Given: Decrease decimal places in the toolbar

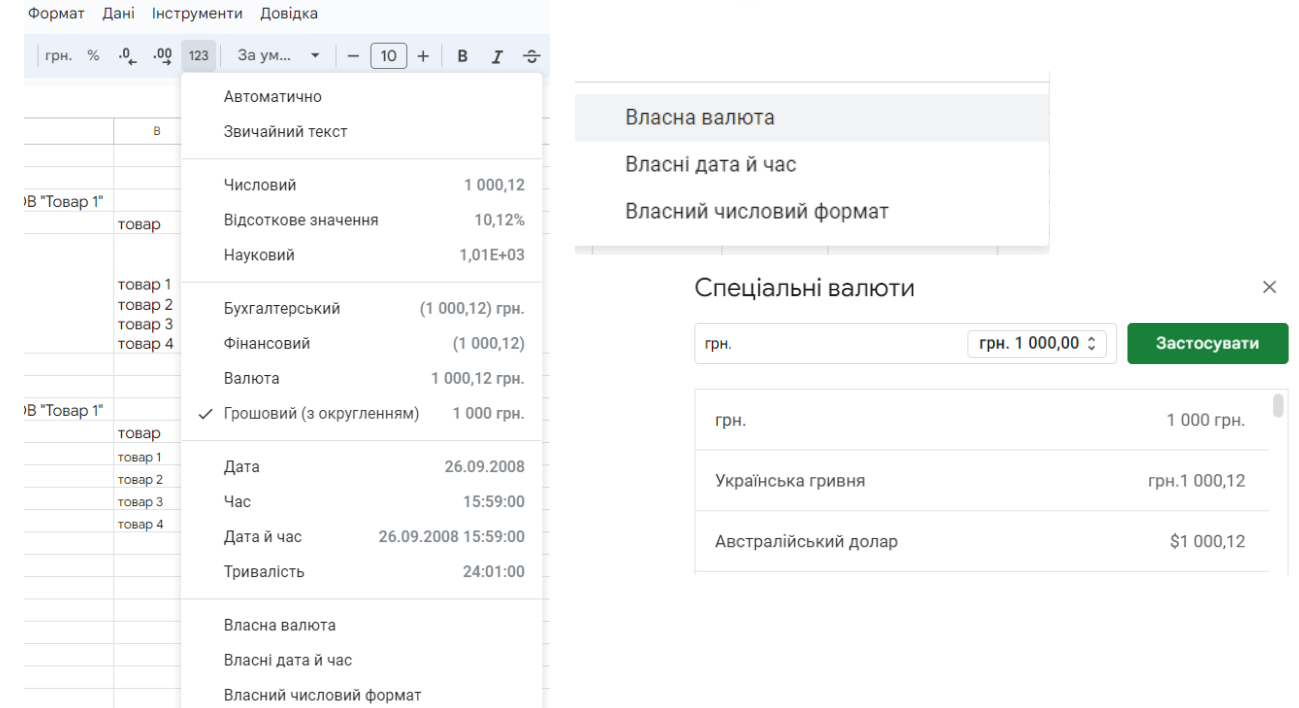Looking at the screenshot, I should pyautogui.click(x=126, y=56).
